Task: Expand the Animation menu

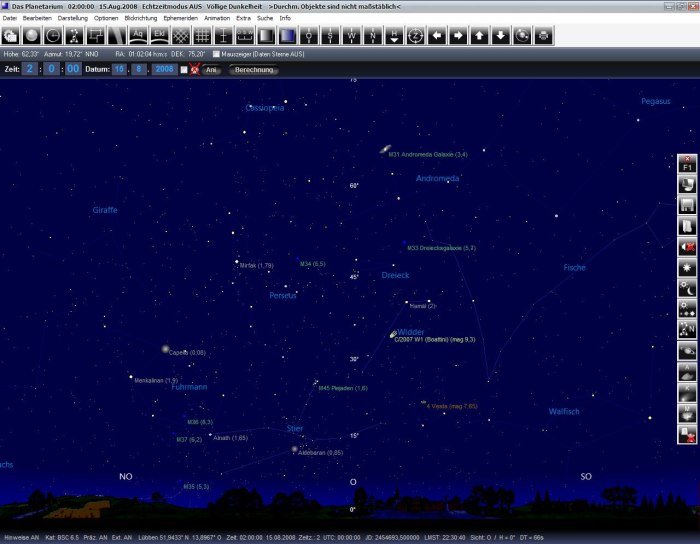Action: pos(216,18)
